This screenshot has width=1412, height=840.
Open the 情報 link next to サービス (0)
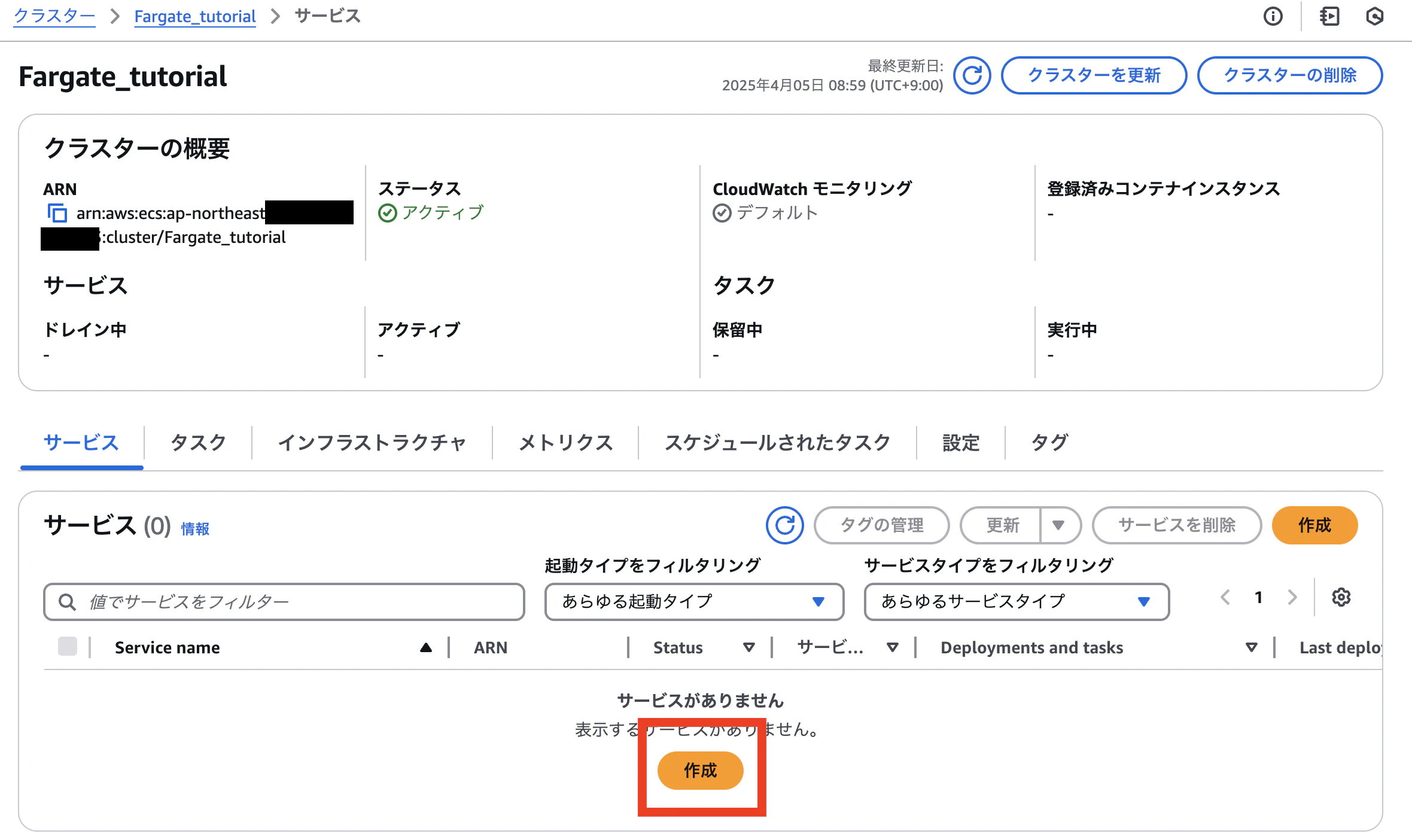point(195,529)
